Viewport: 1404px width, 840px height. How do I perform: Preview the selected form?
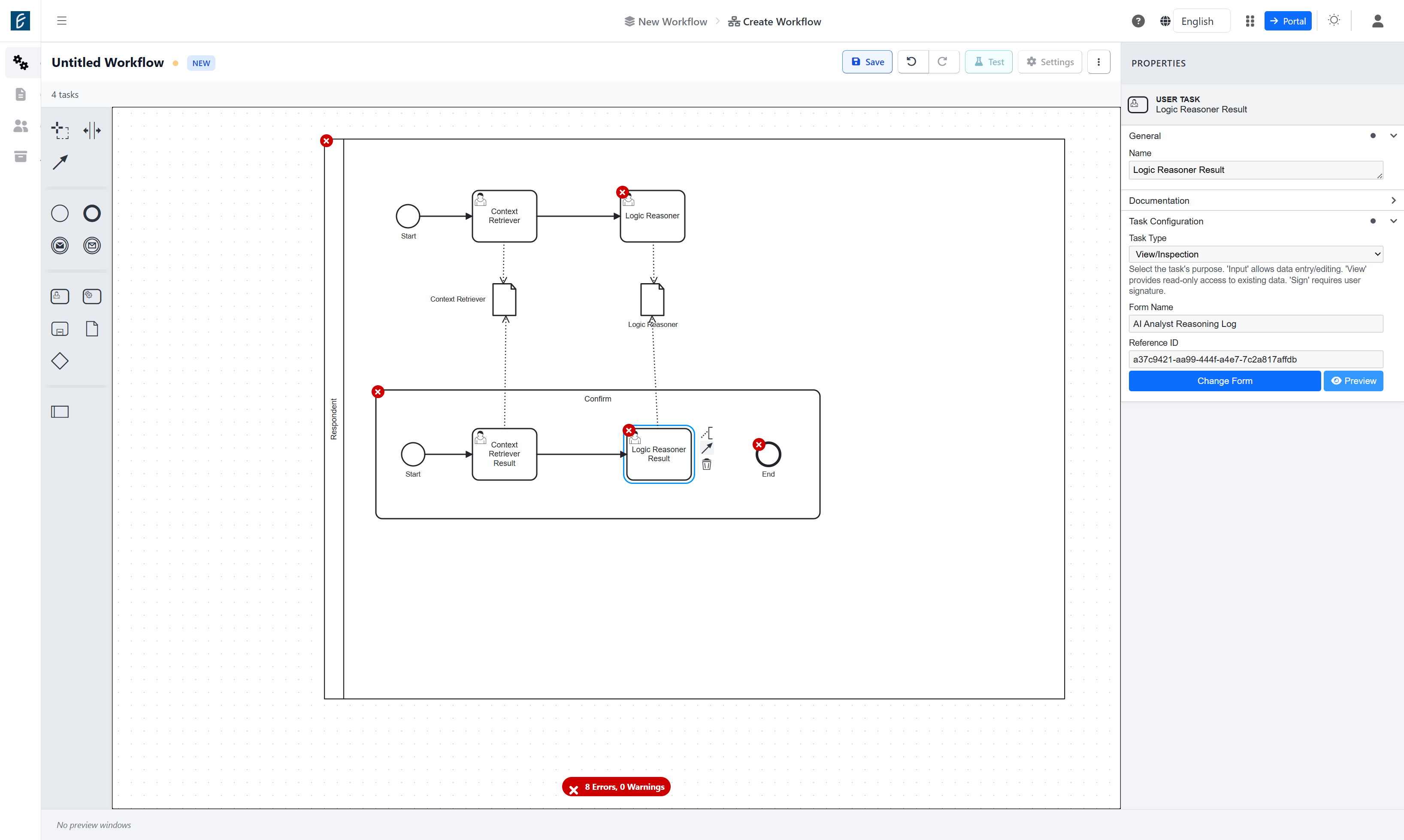[x=1353, y=381]
